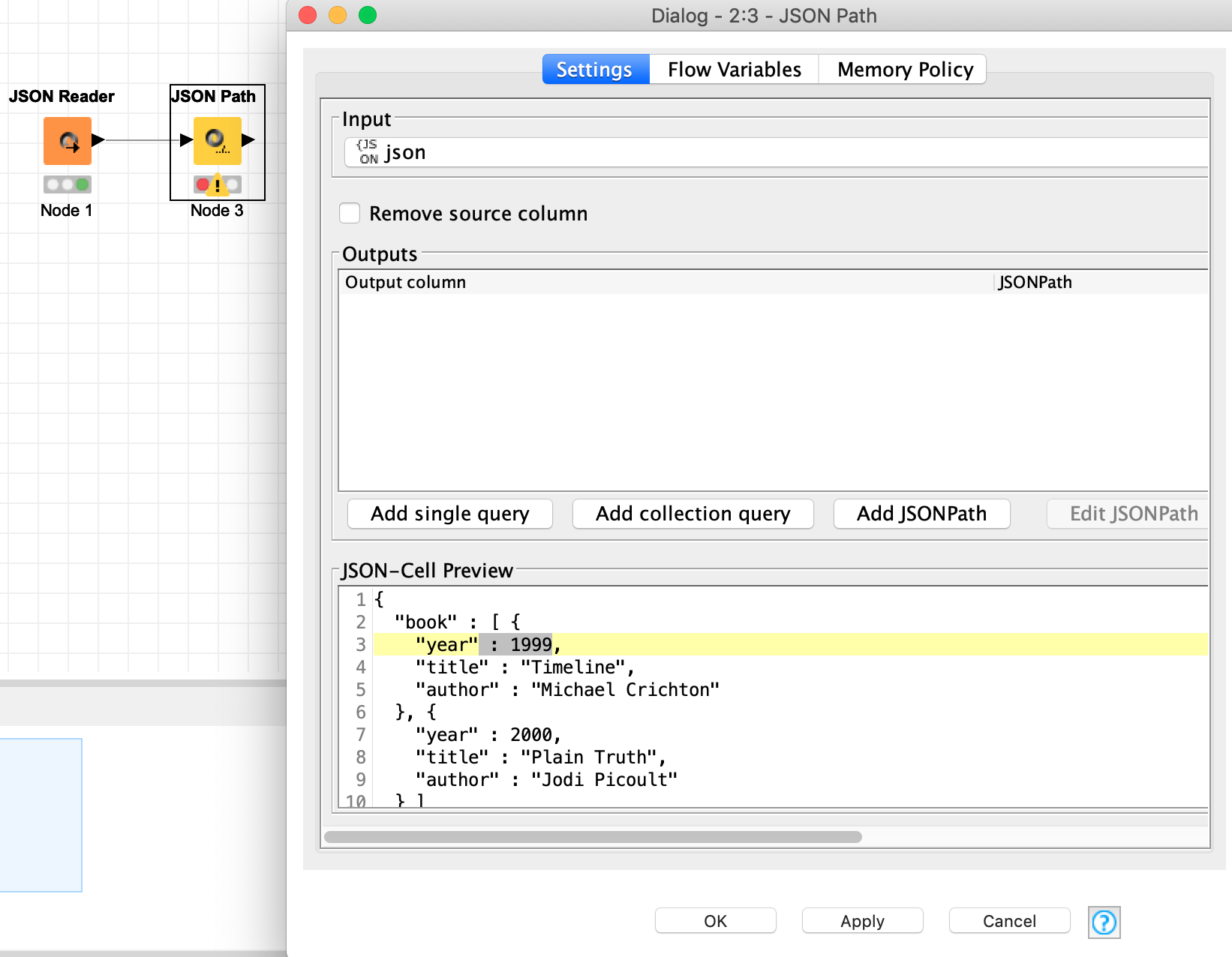Click Add collection query button
The height and width of the screenshot is (957, 1232).
coord(693,514)
